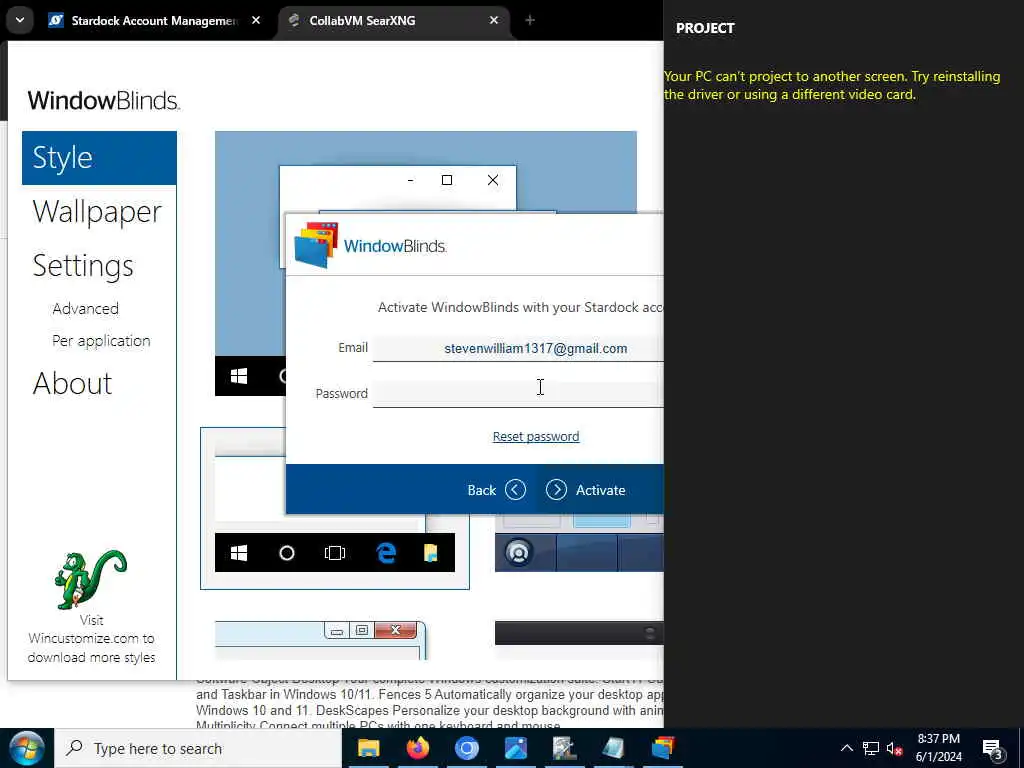Open the blue ring browser icon in taskbar
This screenshot has height=768, width=1024.
[x=467, y=748]
